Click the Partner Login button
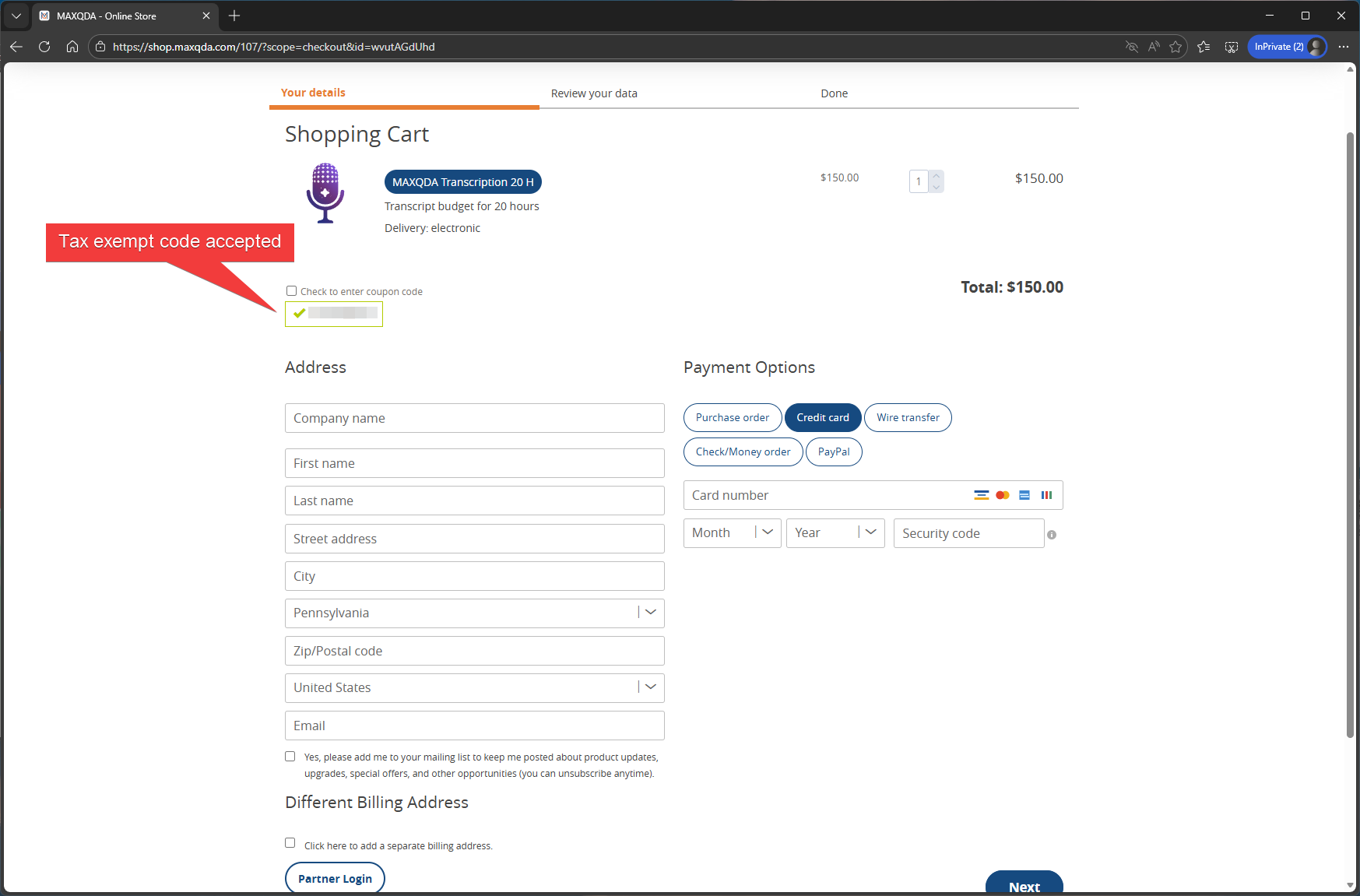This screenshot has width=1360, height=896. [x=335, y=879]
